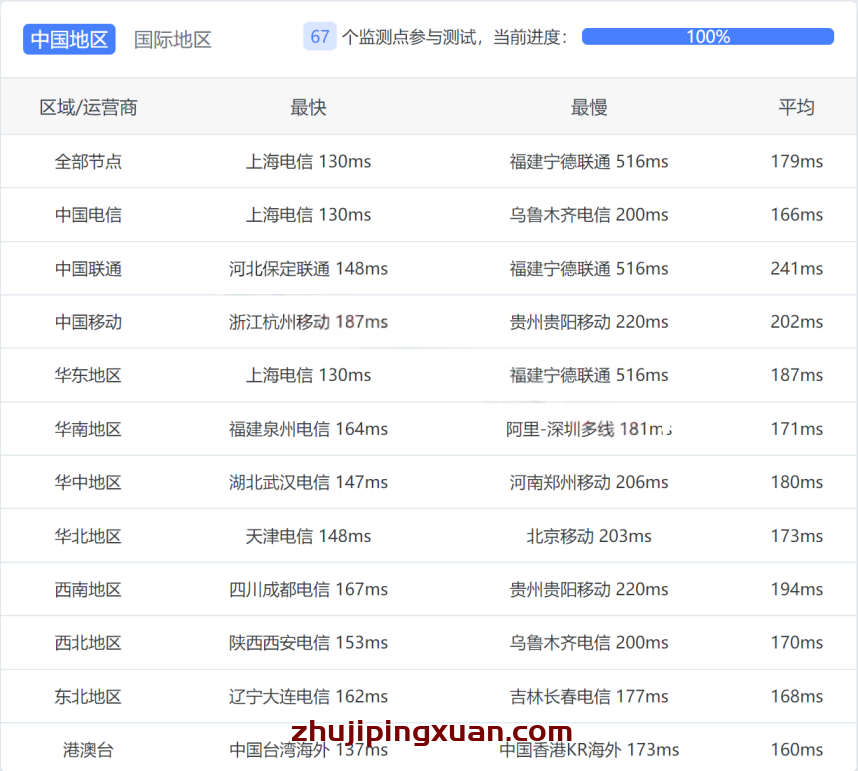
Task: Click the 平均 column header
Action: [797, 107]
